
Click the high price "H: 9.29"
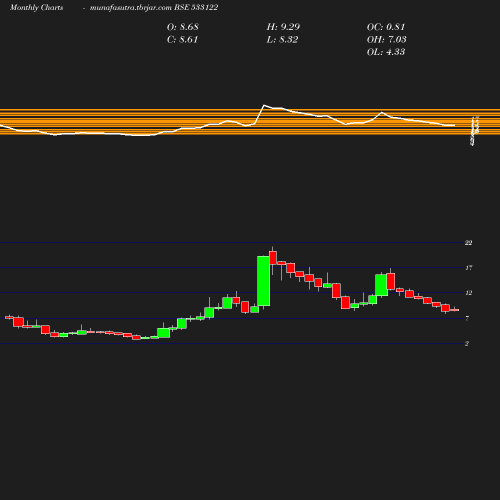283,27
